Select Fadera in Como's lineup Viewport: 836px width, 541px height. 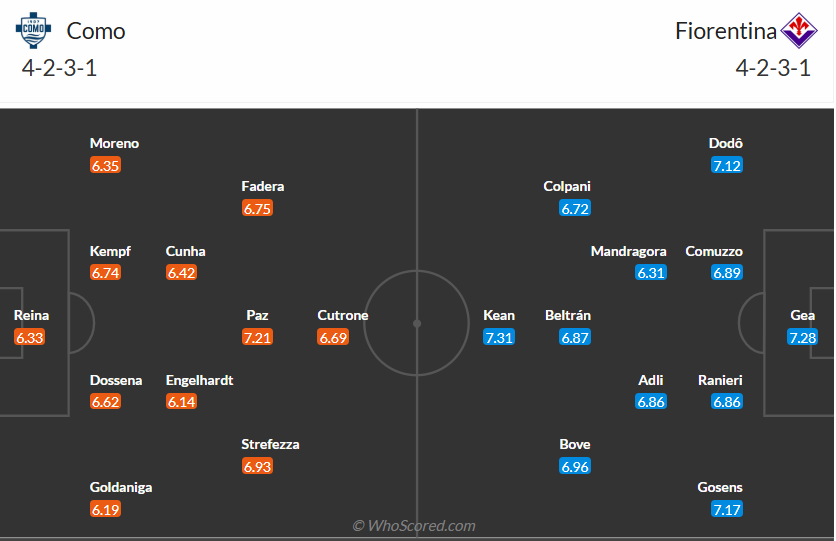click(x=263, y=186)
